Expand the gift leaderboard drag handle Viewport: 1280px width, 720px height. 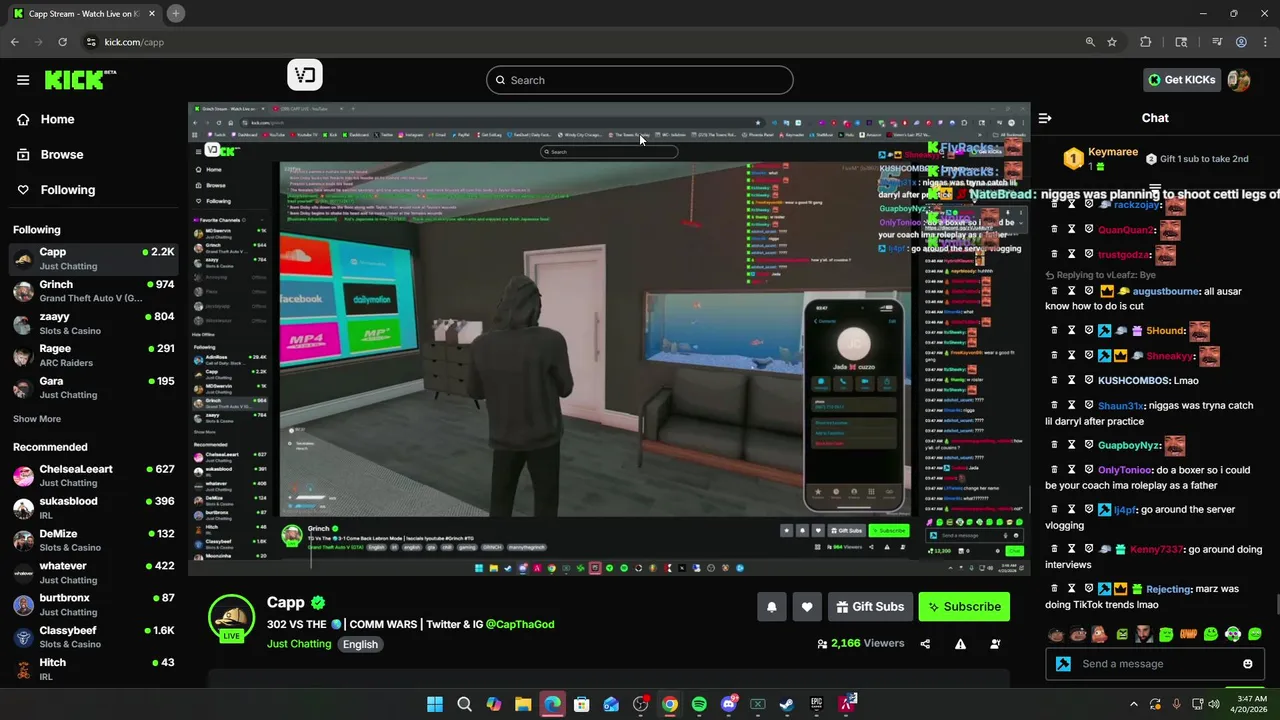(1155, 188)
